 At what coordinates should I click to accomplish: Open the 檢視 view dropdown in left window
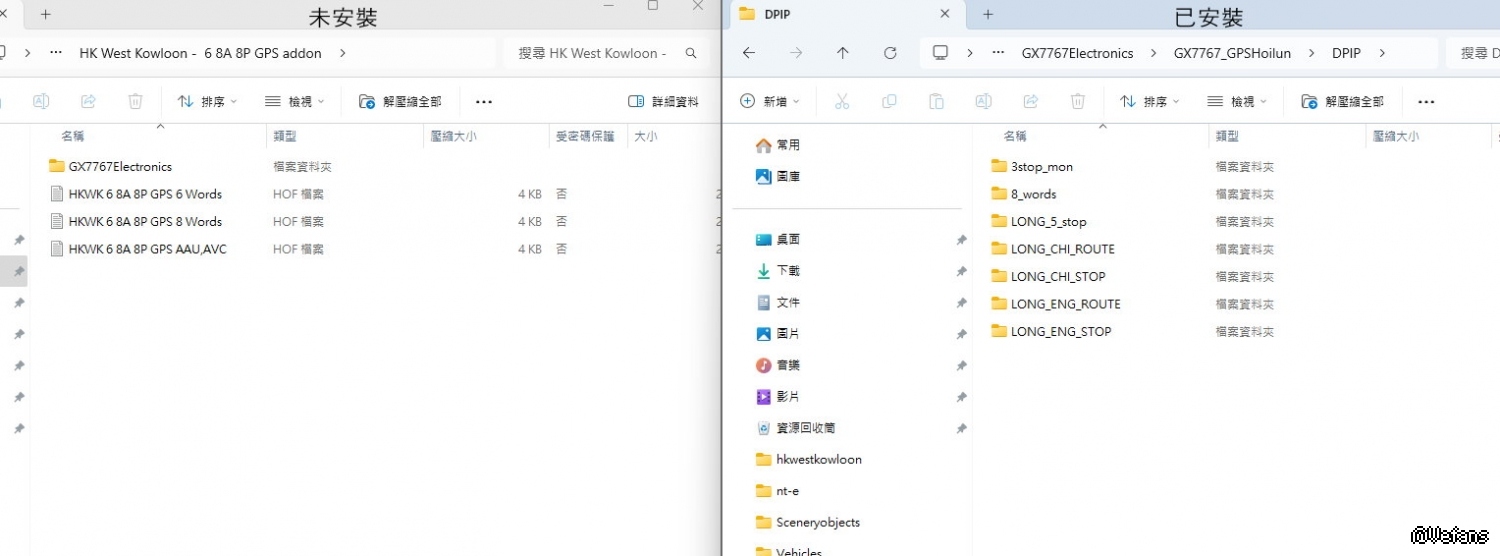[295, 101]
